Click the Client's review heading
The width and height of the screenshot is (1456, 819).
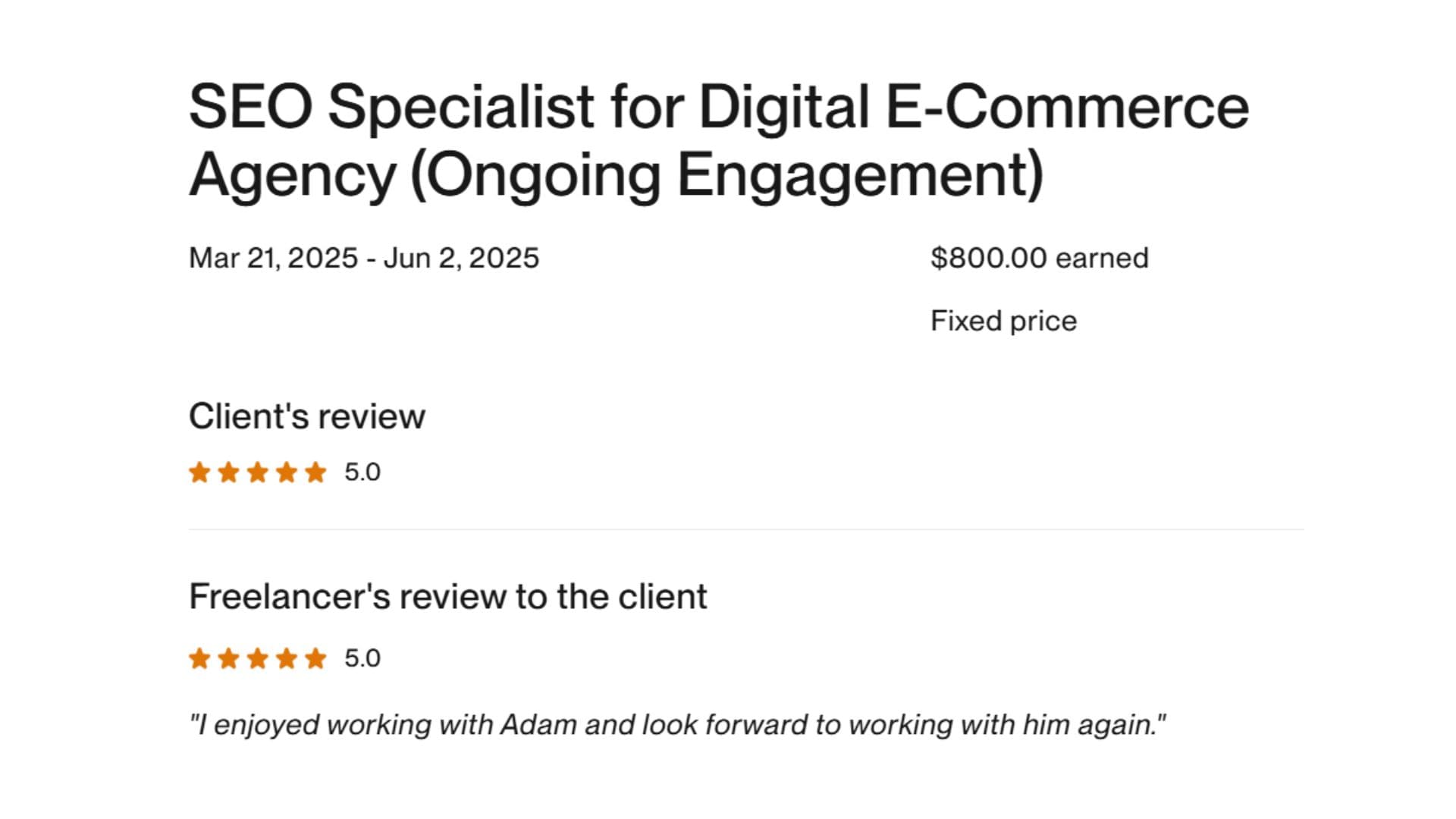tap(307, 416)
